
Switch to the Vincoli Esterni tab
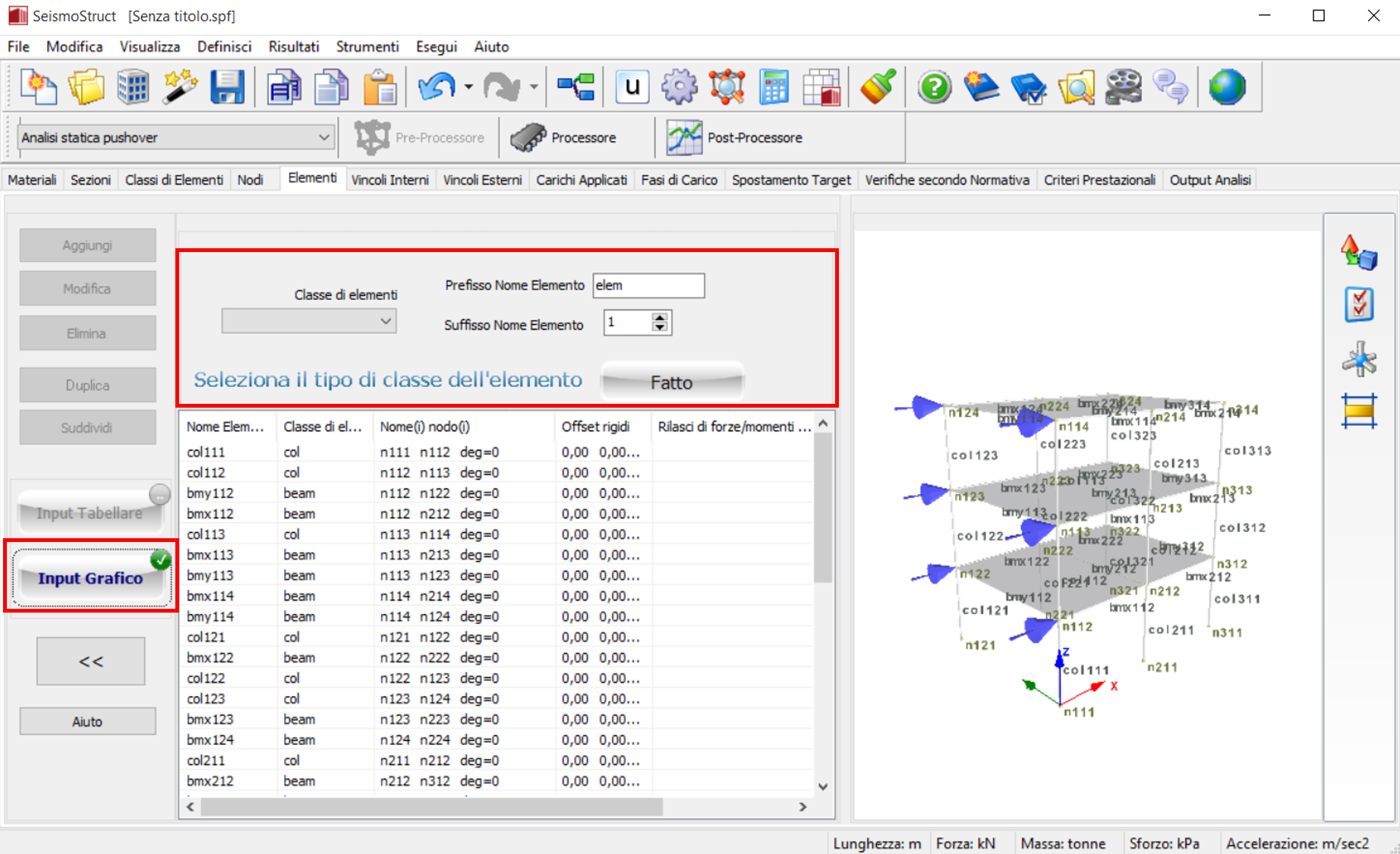[482, 180]
